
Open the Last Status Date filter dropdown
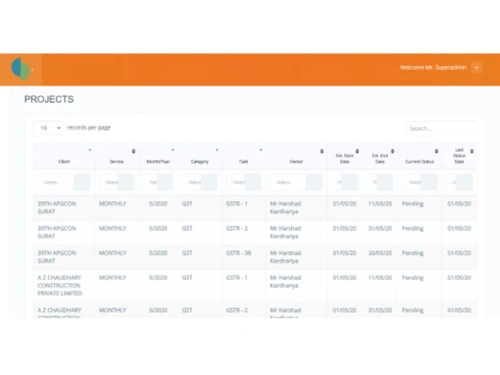[460, 182]
